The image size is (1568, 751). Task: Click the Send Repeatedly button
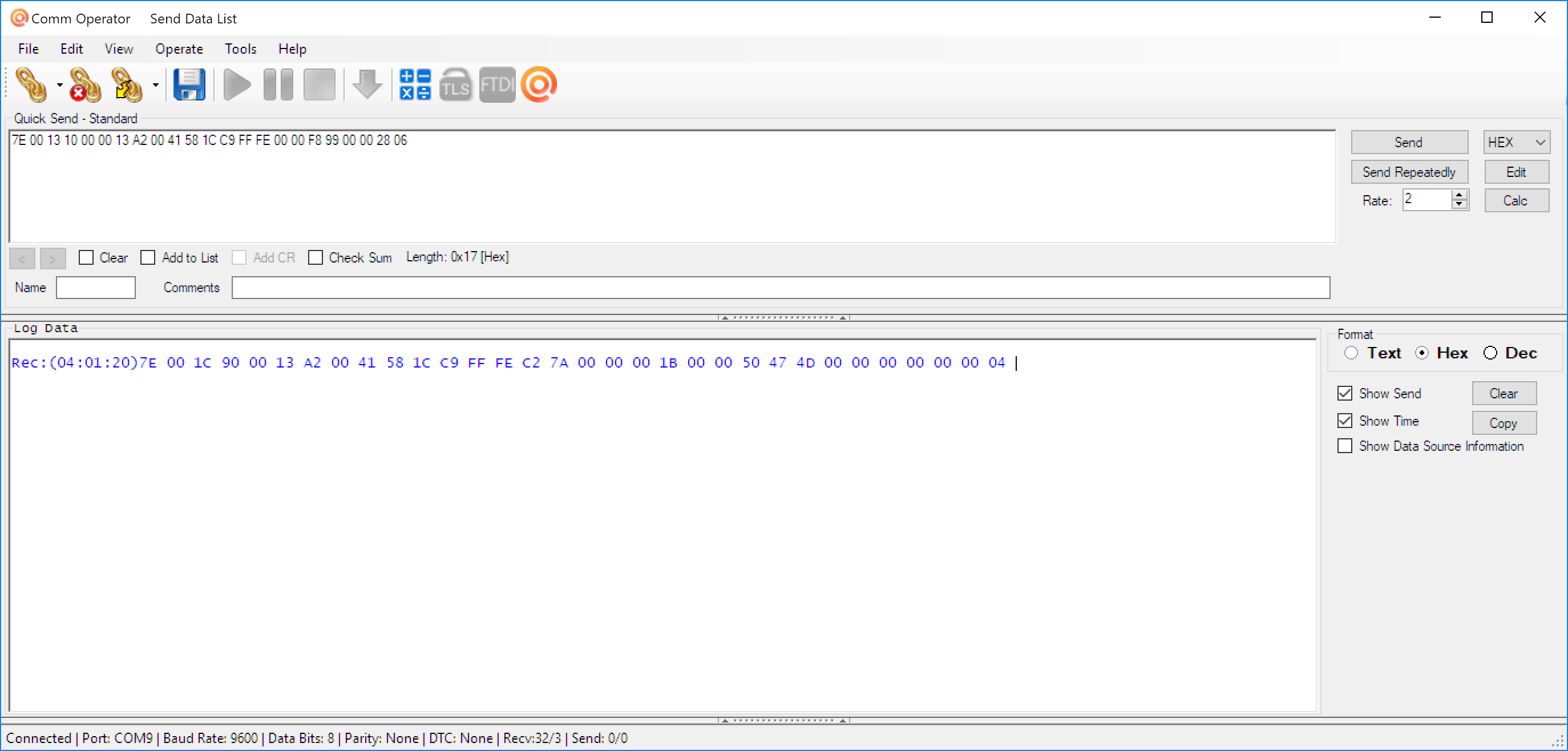click(1409, 172)
